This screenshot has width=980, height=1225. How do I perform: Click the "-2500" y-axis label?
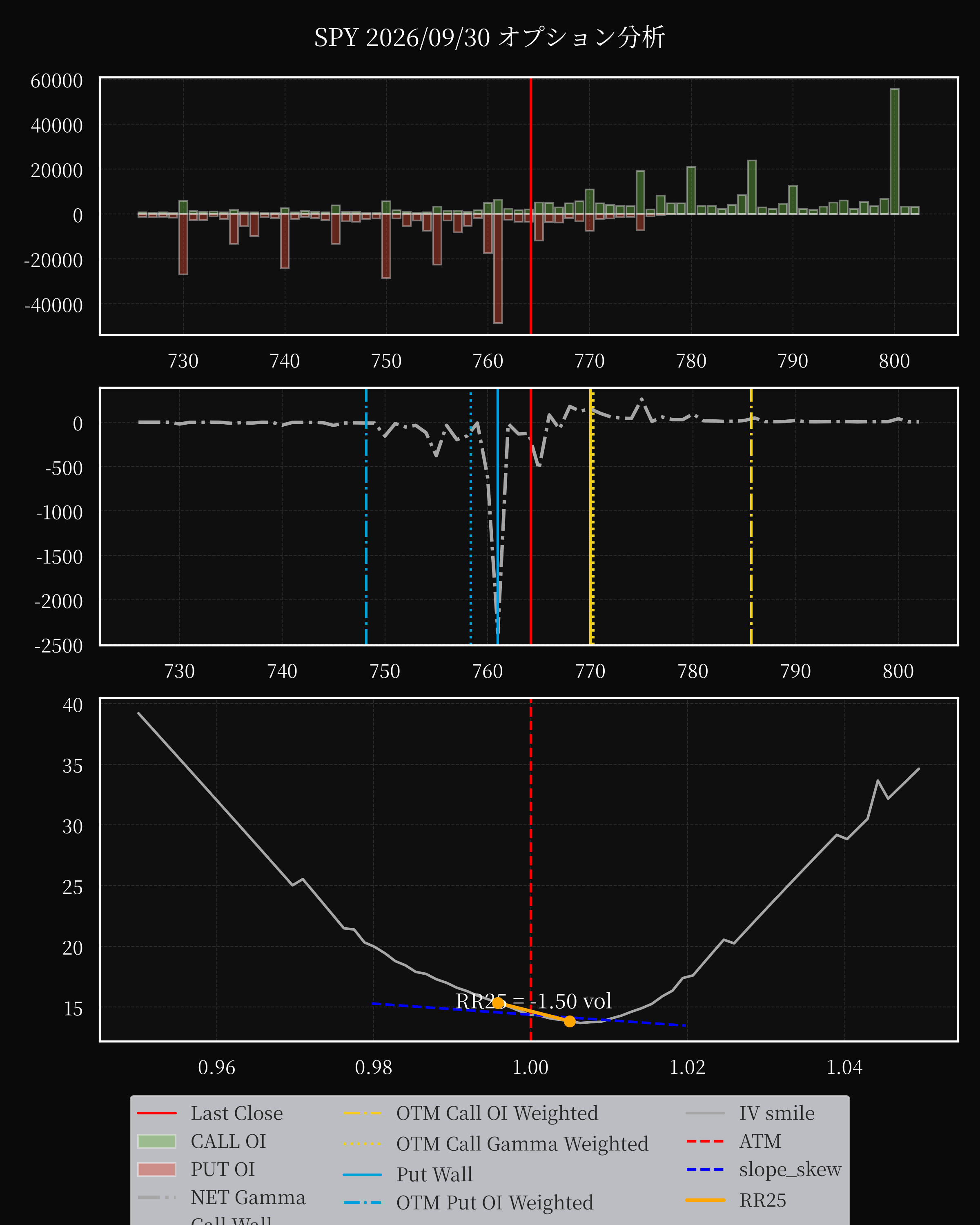tap(58, 646)
